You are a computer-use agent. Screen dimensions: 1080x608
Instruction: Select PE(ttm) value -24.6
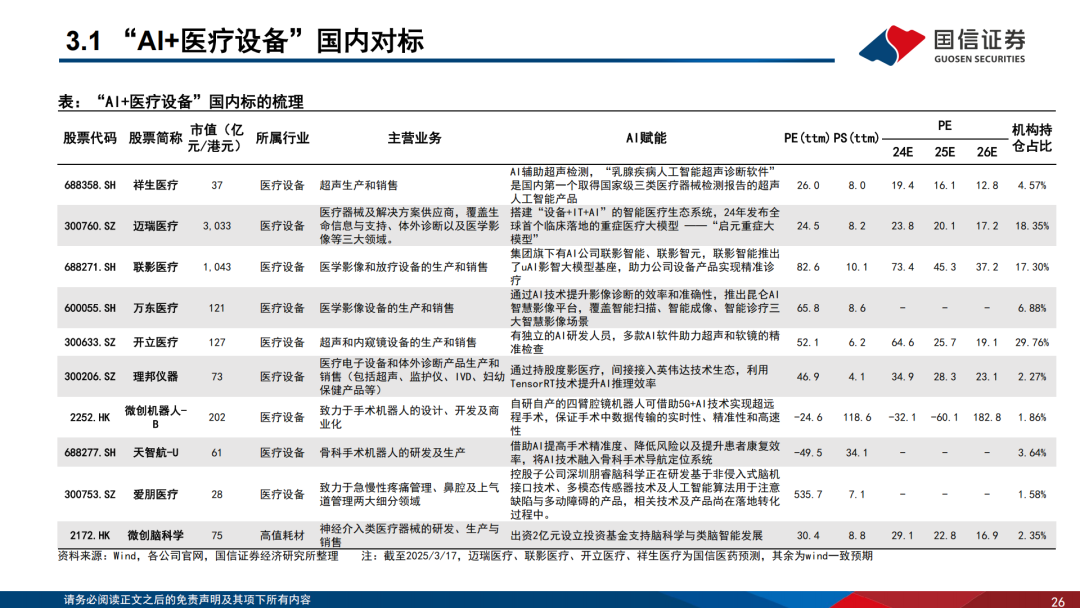click(808, 417)
